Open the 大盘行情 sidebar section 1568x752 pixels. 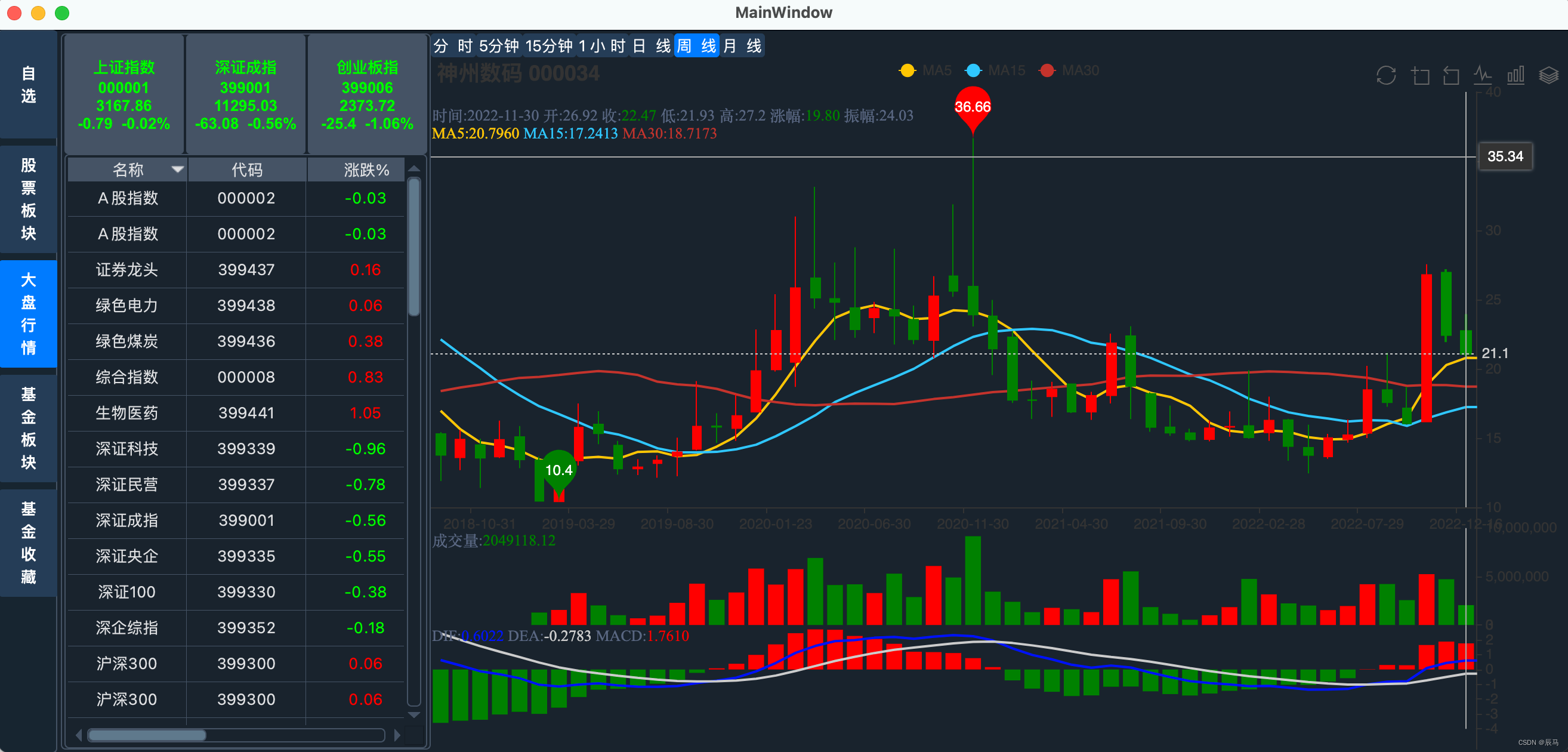[29, 313]
